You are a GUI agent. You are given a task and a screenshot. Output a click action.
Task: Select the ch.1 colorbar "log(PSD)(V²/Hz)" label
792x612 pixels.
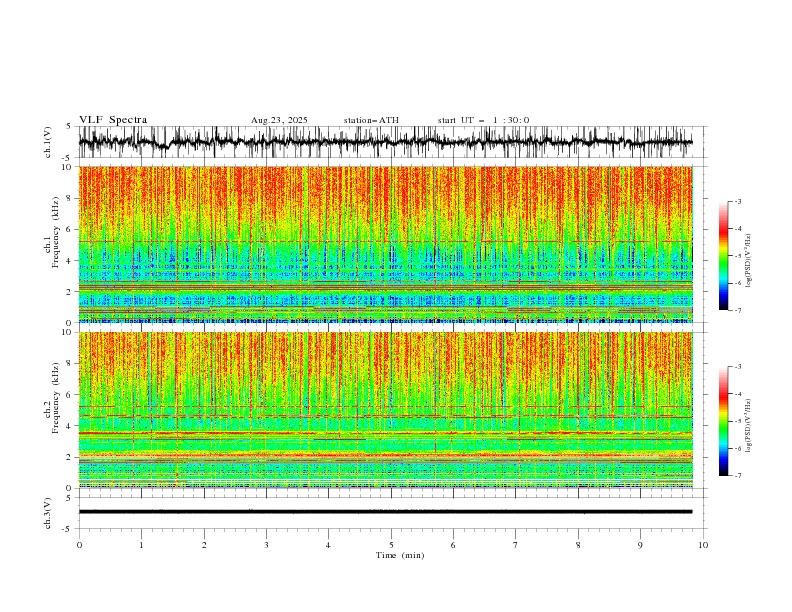point(749,261)
